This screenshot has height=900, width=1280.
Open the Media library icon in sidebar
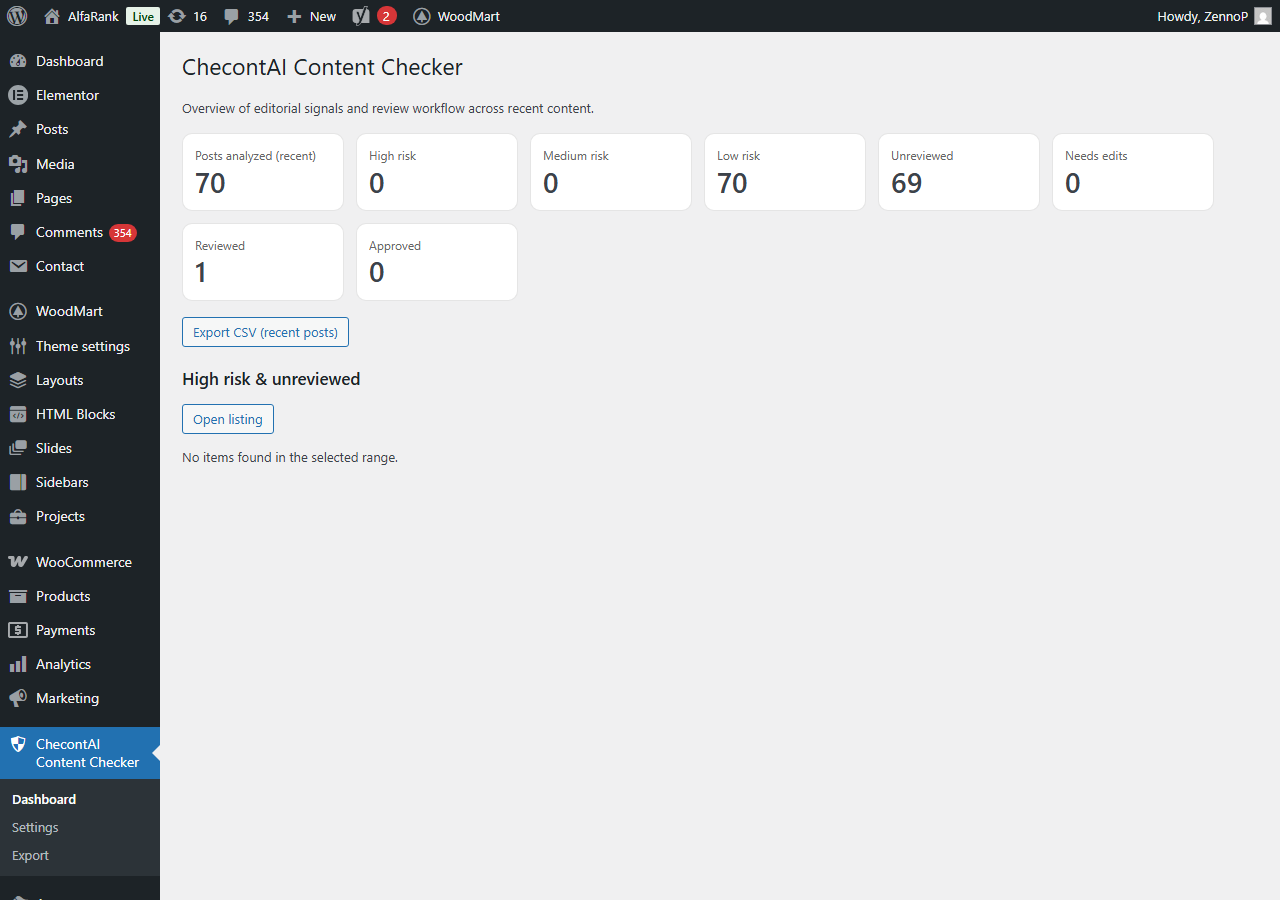pyautogui.click(x=17, y=164)
